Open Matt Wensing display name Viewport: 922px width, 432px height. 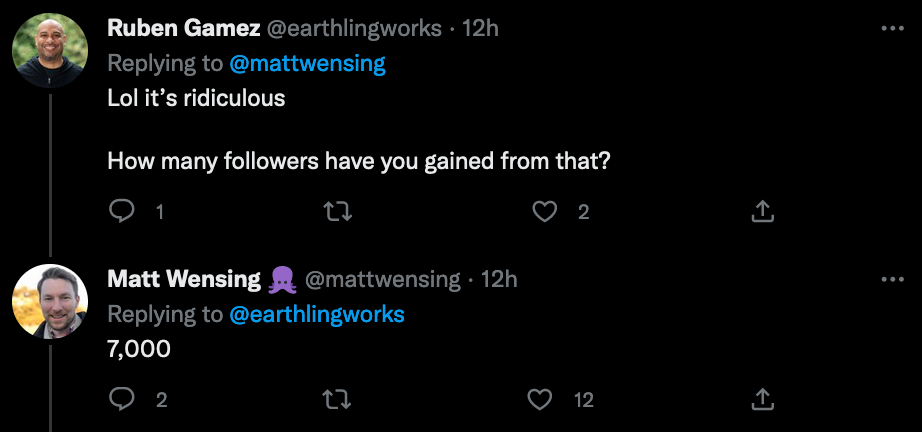pos(183,279)
